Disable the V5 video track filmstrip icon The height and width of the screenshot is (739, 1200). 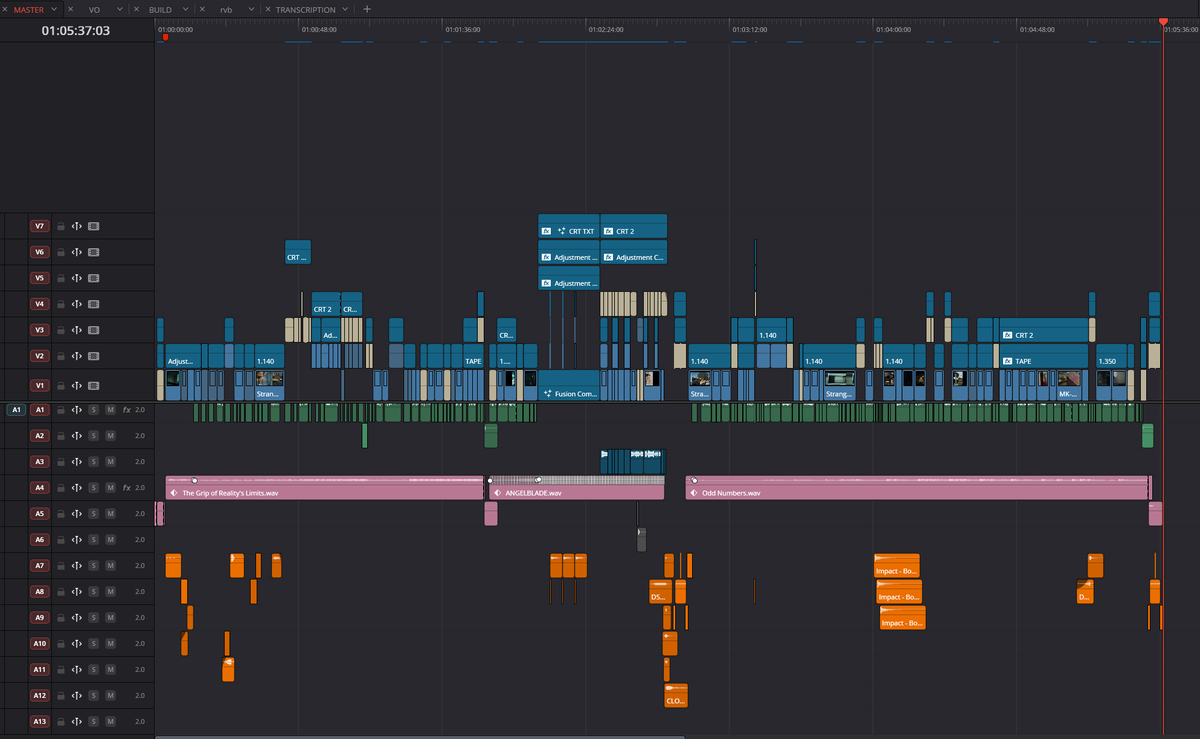pyautogui.click(x=93, y=278)
